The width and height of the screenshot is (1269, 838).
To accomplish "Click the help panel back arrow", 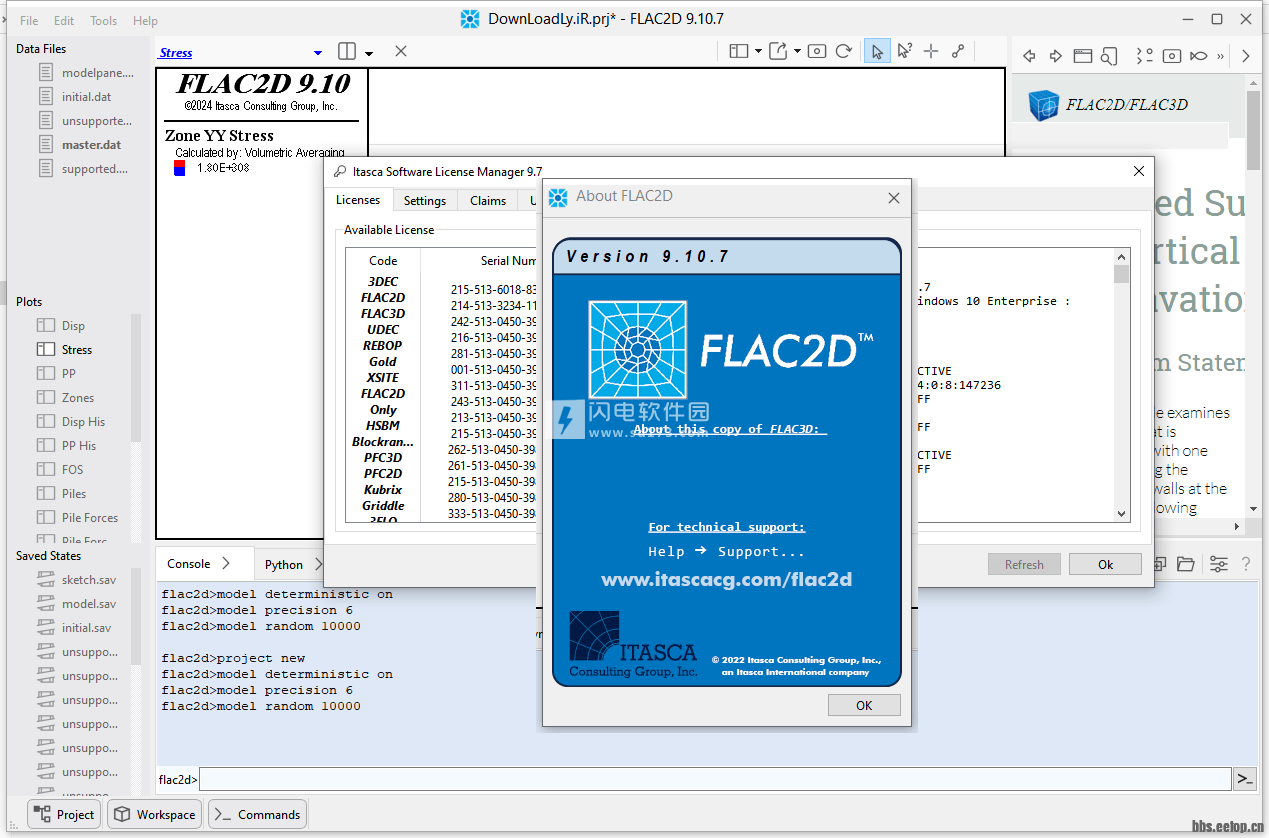I will click(1028, 56).
